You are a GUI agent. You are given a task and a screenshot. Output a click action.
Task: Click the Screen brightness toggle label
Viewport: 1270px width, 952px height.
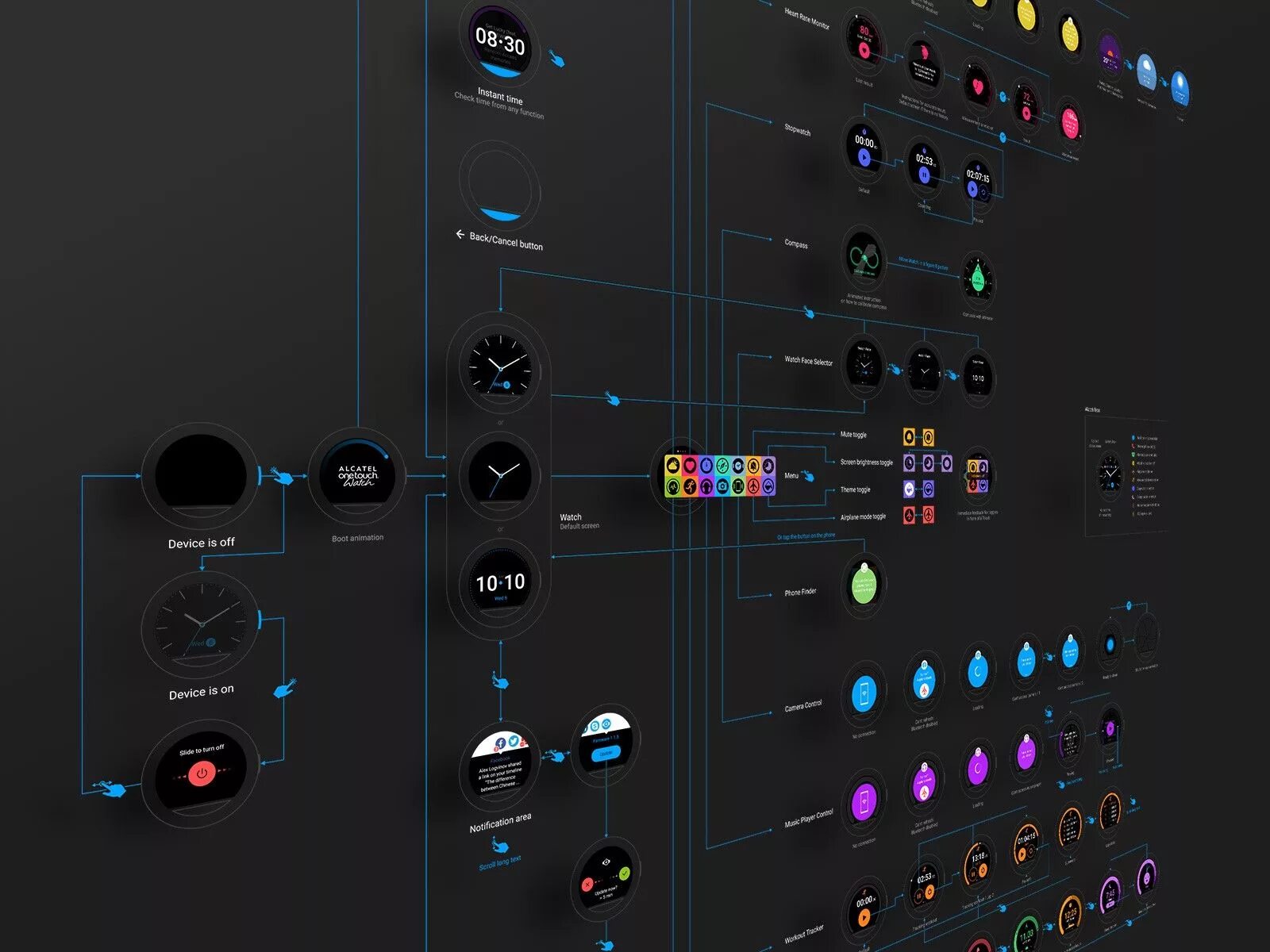[x=867, y=463]
